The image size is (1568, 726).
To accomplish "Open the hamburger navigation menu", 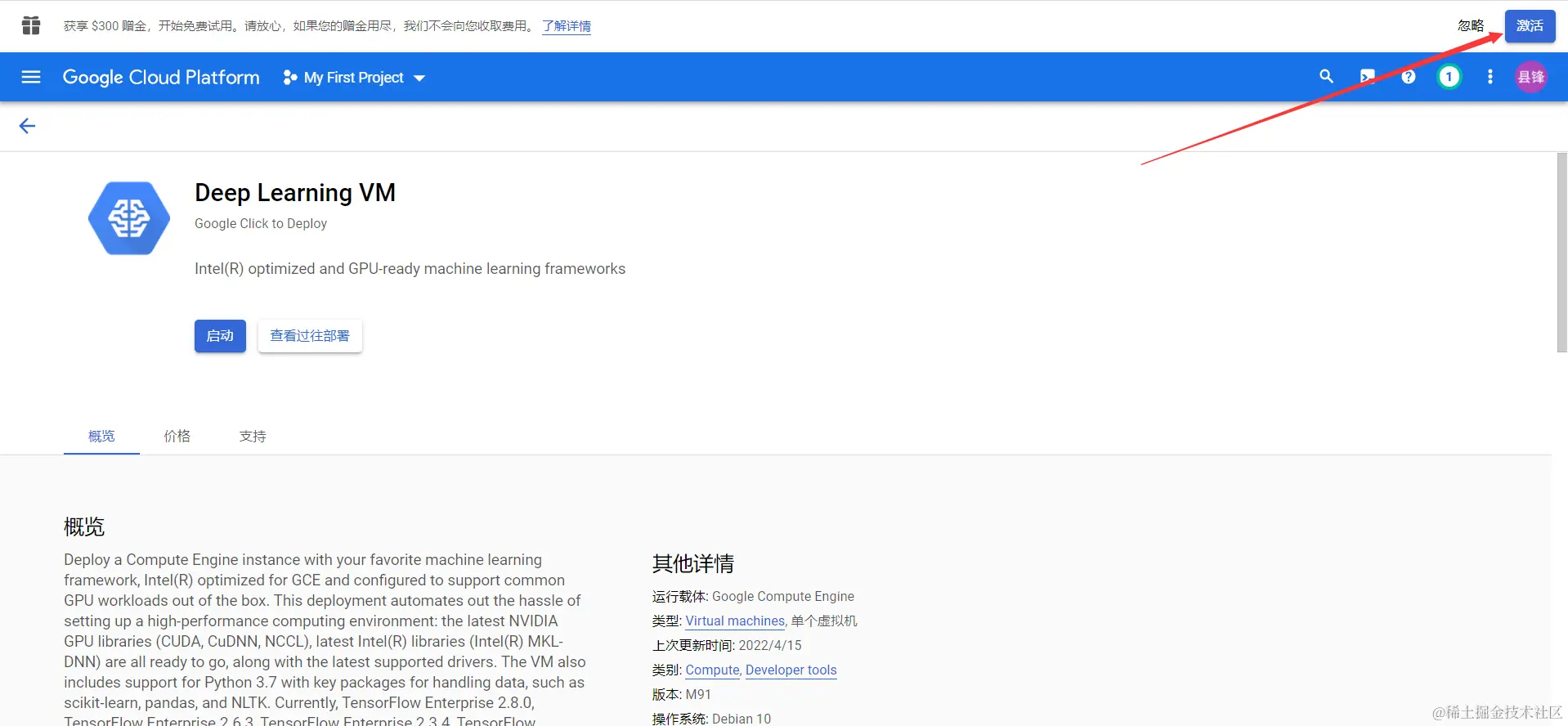I will [x=31, y=77].
